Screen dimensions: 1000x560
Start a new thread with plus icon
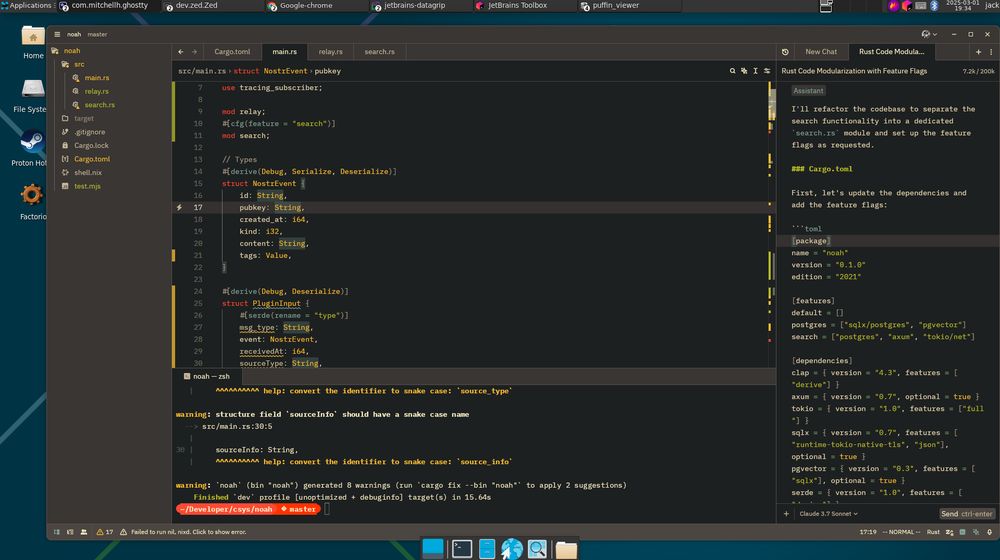(979, 52)
